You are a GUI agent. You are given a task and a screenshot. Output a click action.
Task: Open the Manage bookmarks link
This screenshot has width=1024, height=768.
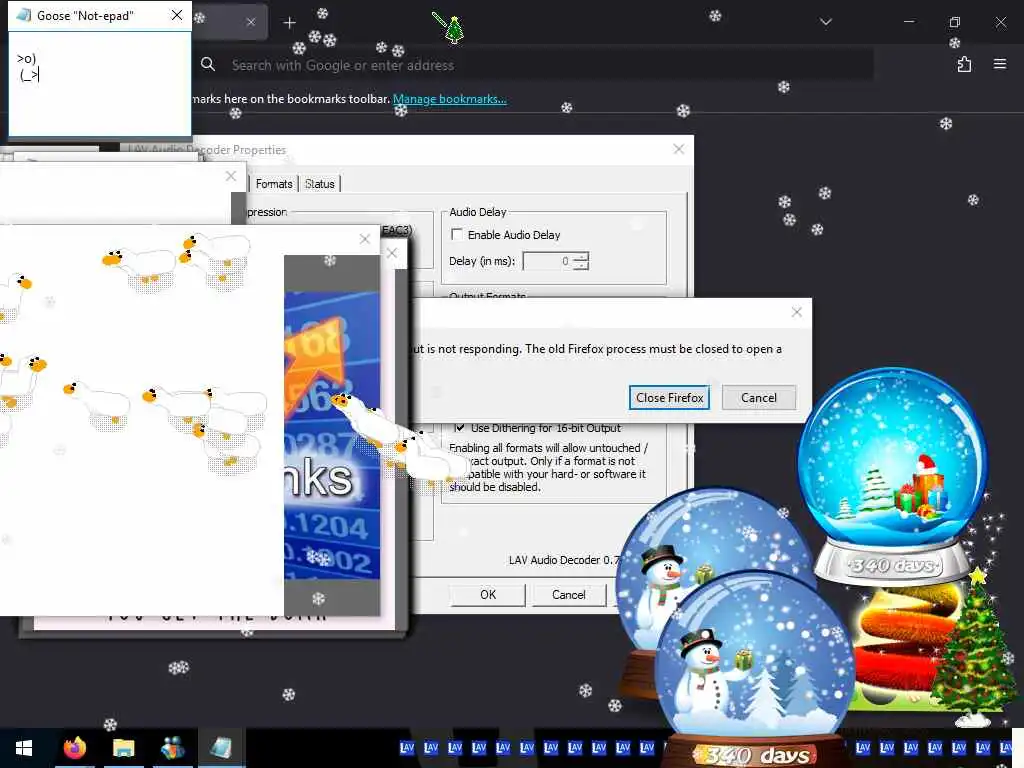pos(449,99)
